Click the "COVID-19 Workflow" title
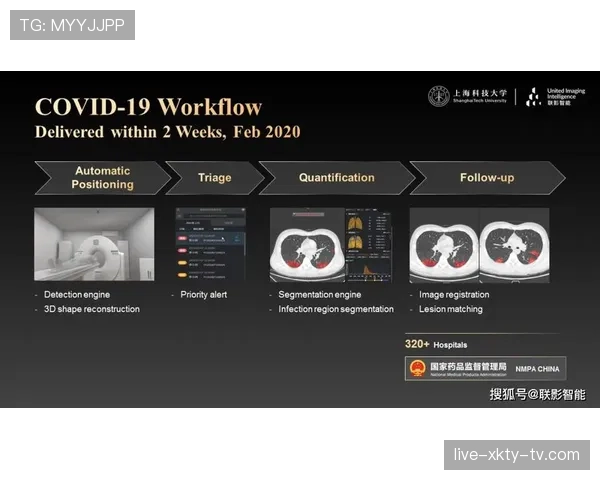The image size is (600, 480). tap(148, 106)
